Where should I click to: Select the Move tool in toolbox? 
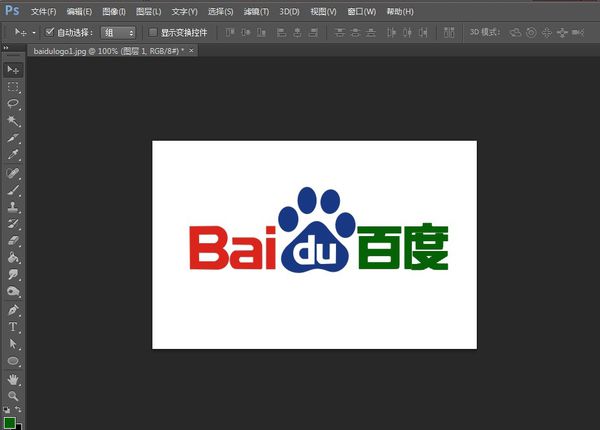[x=13, y=70]
